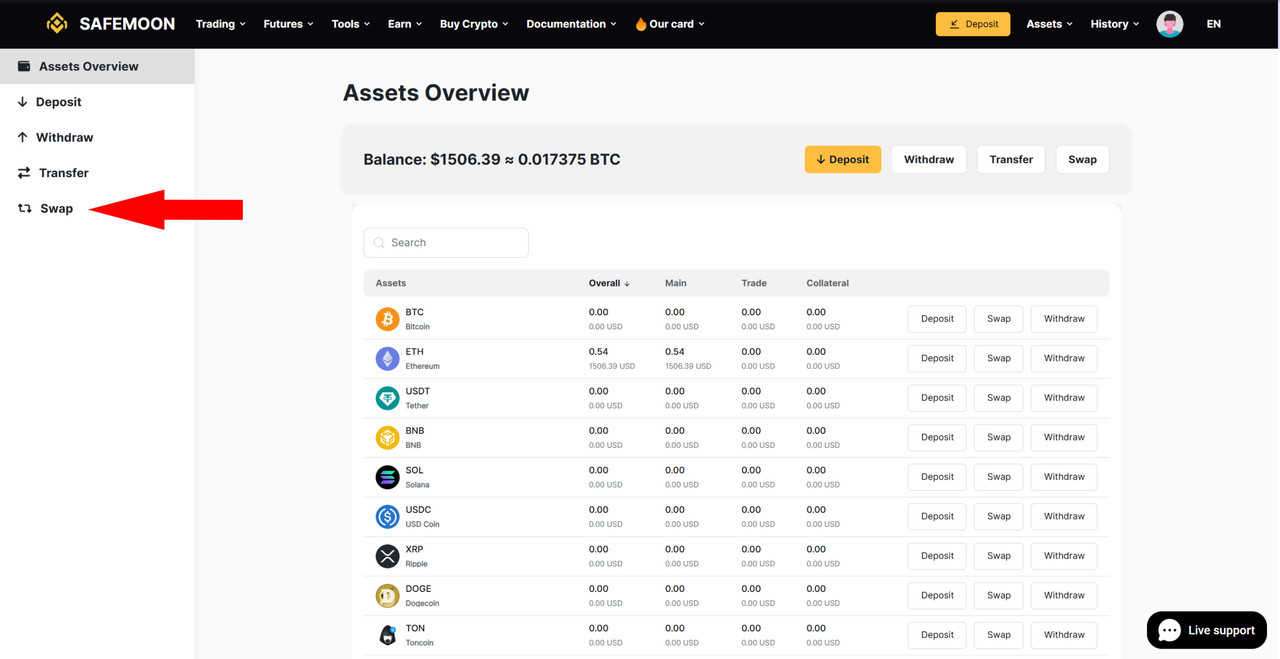Click the Main column header
Viewport: 1280px width, 659px height.
[676, 283]
